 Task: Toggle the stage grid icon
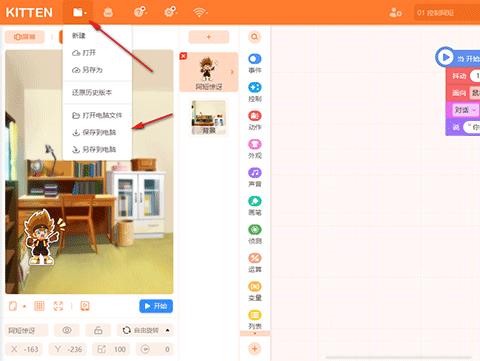pos(39,306)
